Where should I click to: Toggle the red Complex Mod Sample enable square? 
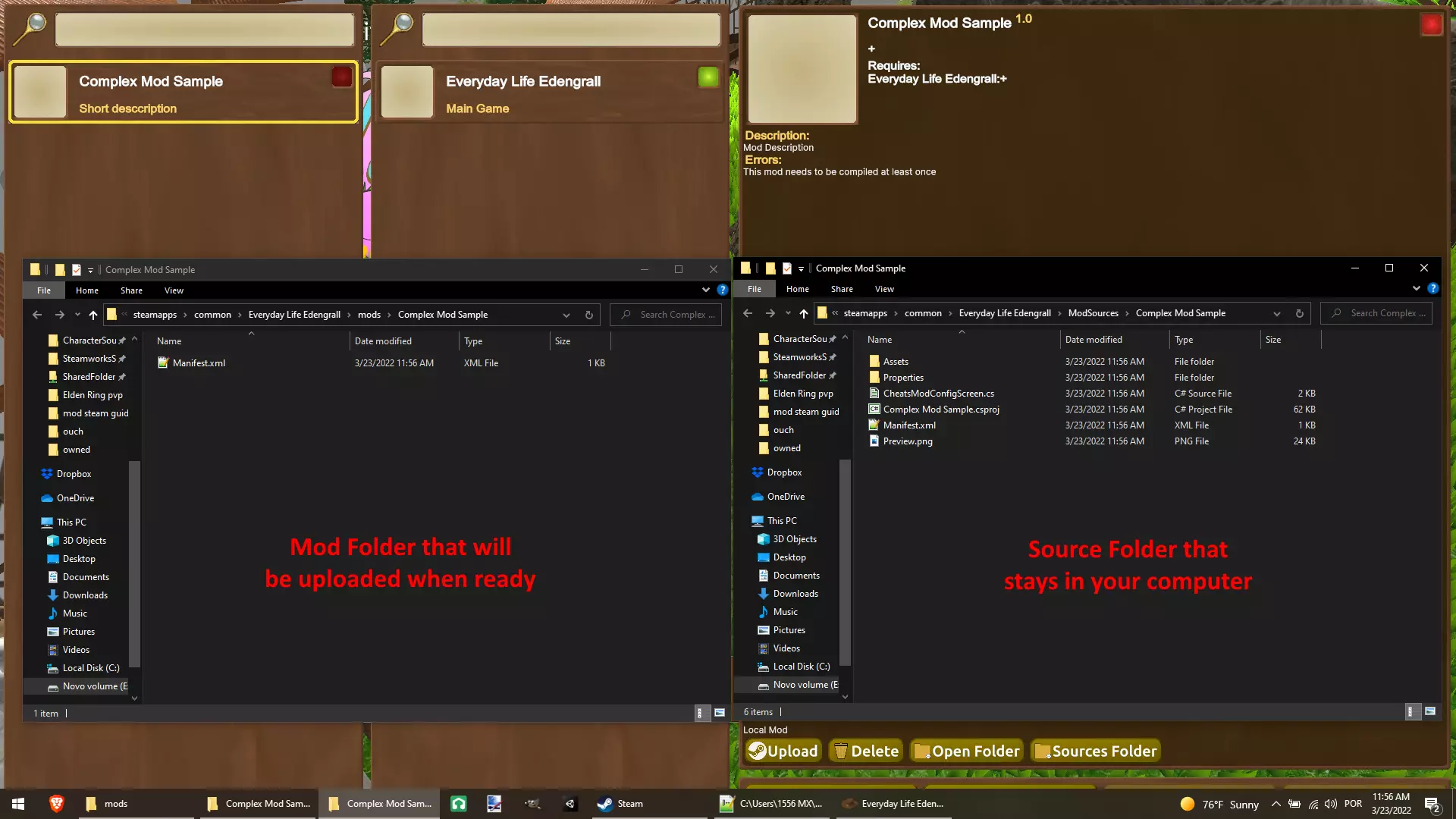341,77
